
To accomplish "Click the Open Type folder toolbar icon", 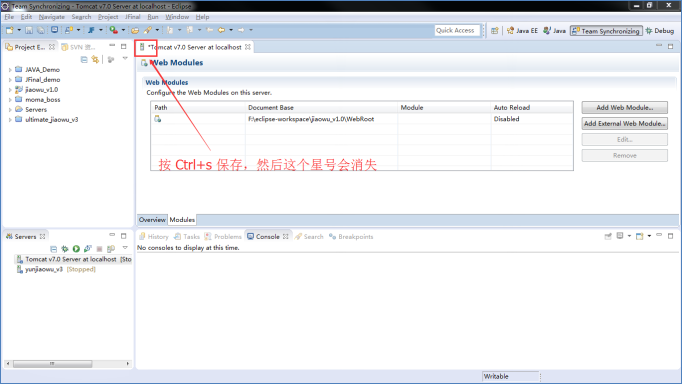I will click(135, 30).
